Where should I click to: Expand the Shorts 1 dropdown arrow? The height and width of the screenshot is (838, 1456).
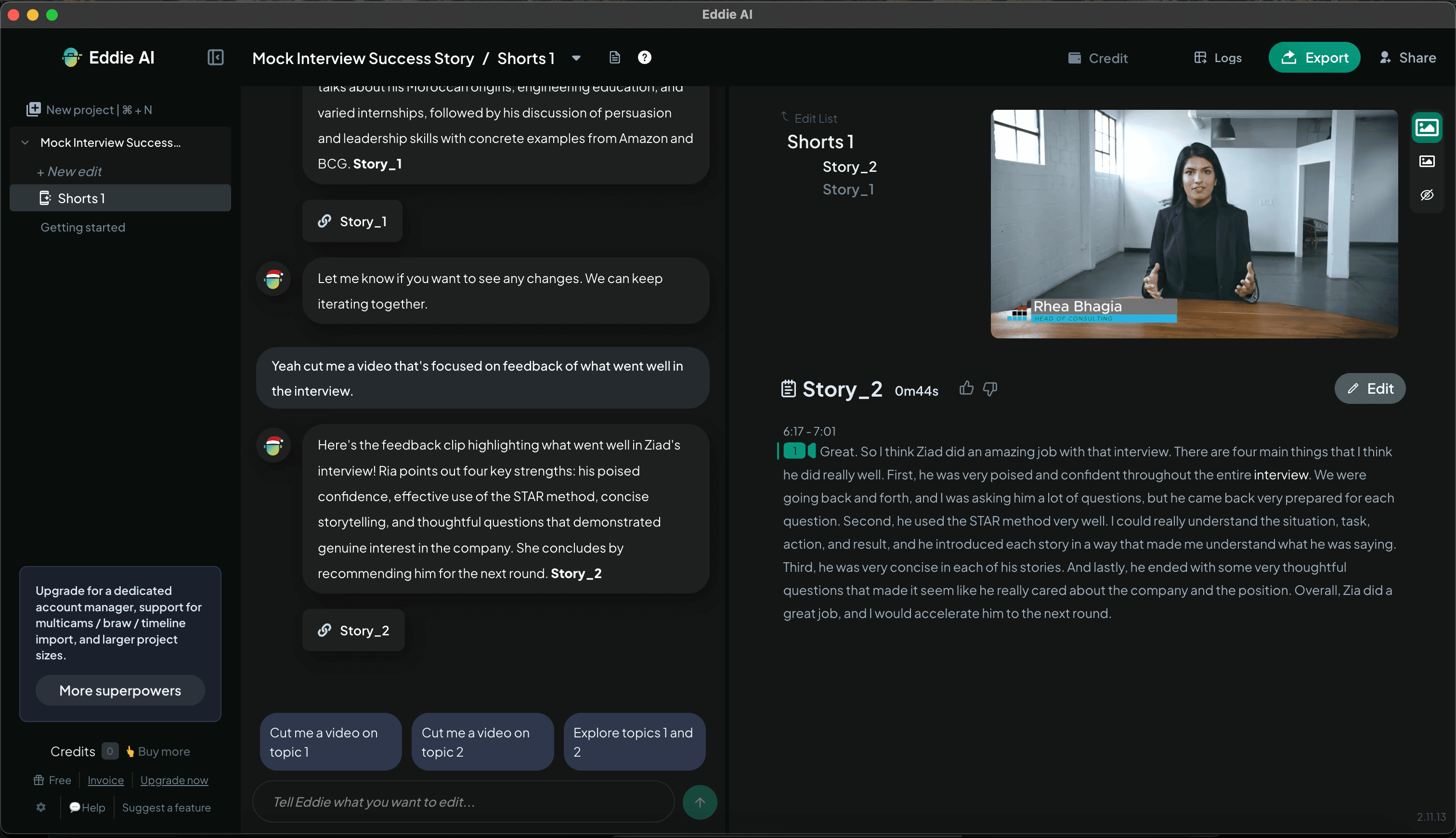[576, 58]
